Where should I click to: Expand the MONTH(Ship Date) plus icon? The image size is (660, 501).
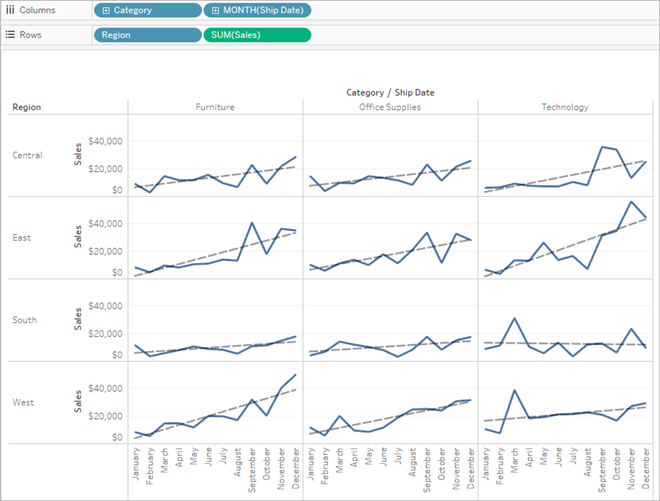pos(215,11)
